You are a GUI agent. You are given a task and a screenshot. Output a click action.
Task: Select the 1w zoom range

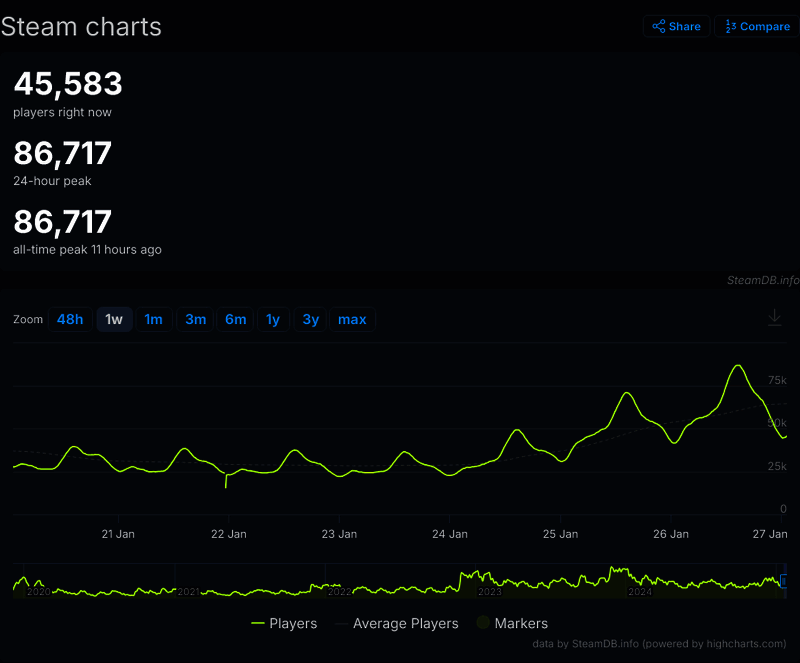click(114, 319)
